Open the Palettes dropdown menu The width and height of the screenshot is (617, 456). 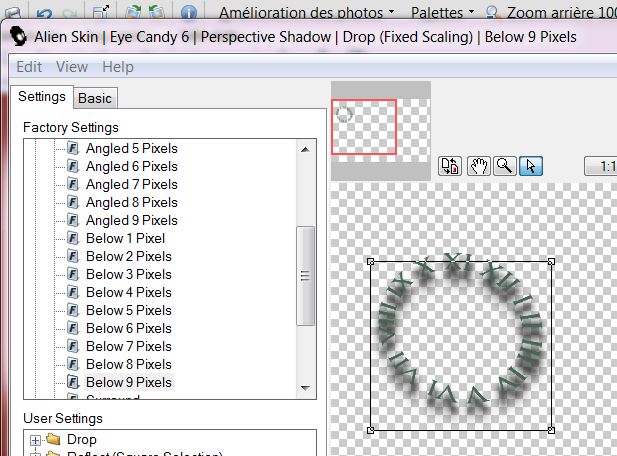[442, 13]
